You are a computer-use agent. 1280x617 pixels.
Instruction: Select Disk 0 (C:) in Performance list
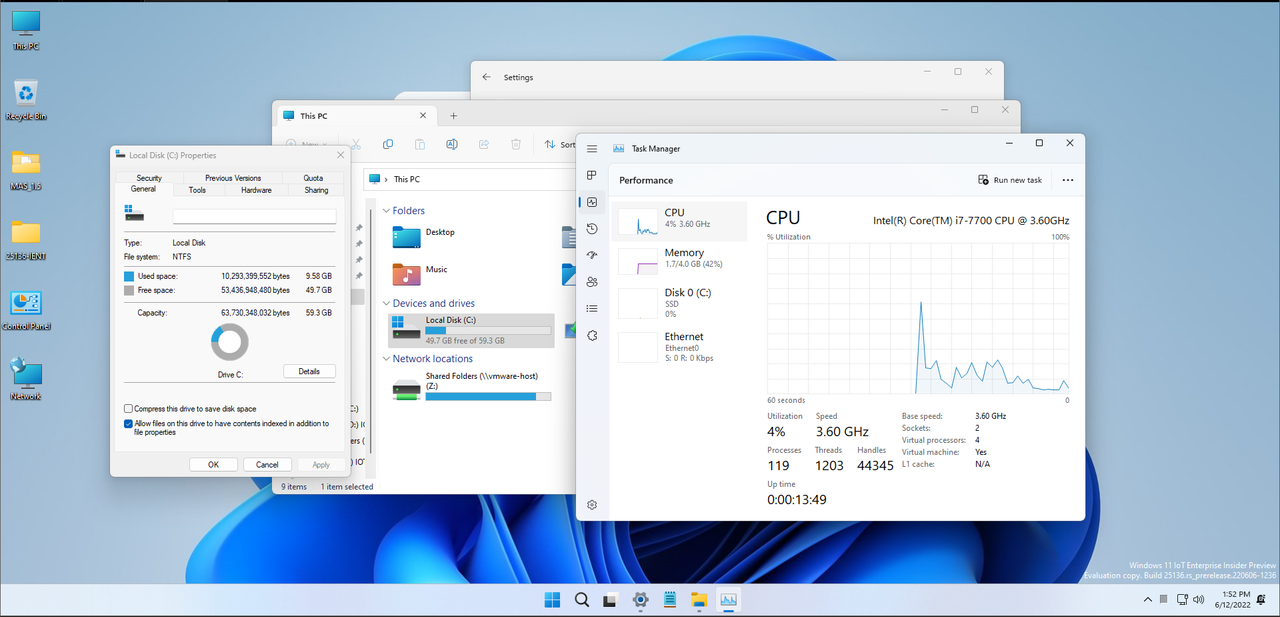tap(679, 303)
